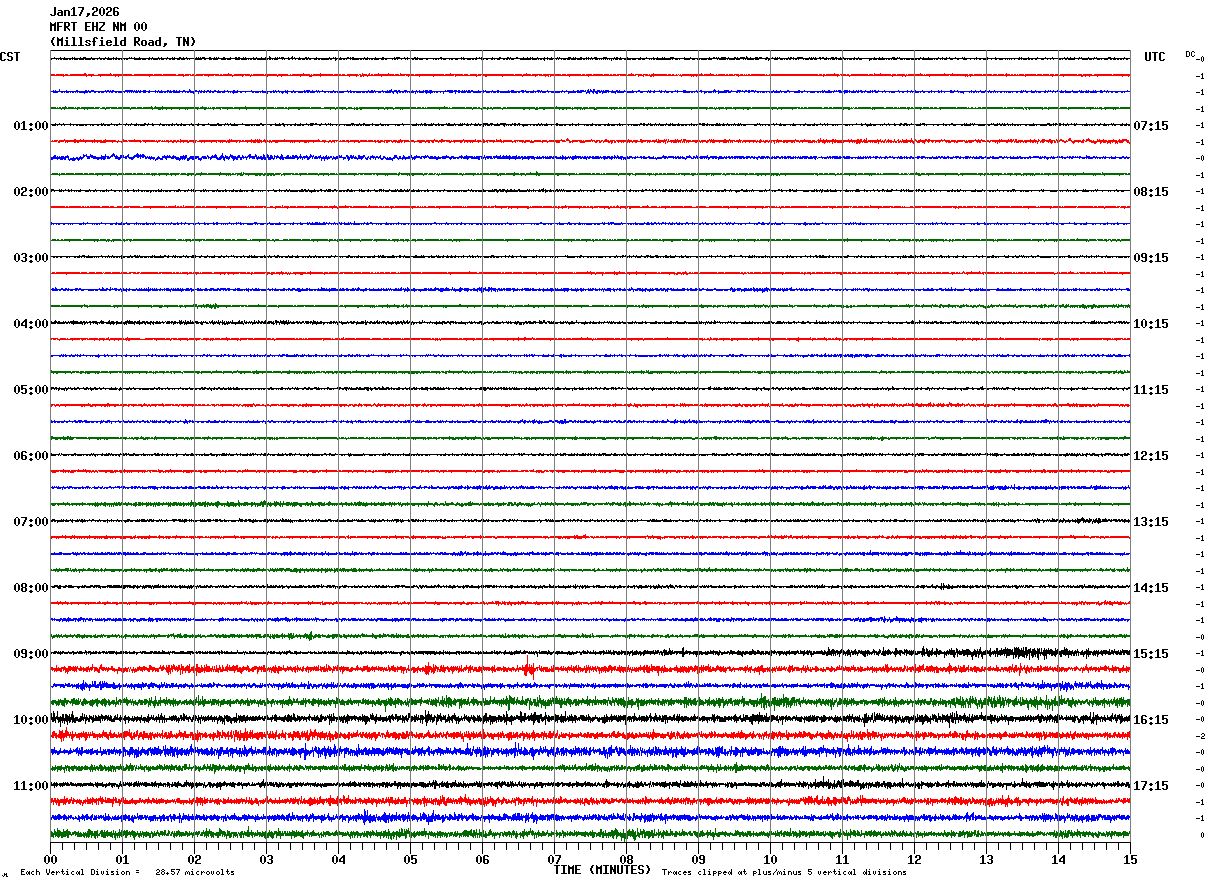Click the location text (Millsfield Road, TN)

pyautogui.click(x=123, y=42)
